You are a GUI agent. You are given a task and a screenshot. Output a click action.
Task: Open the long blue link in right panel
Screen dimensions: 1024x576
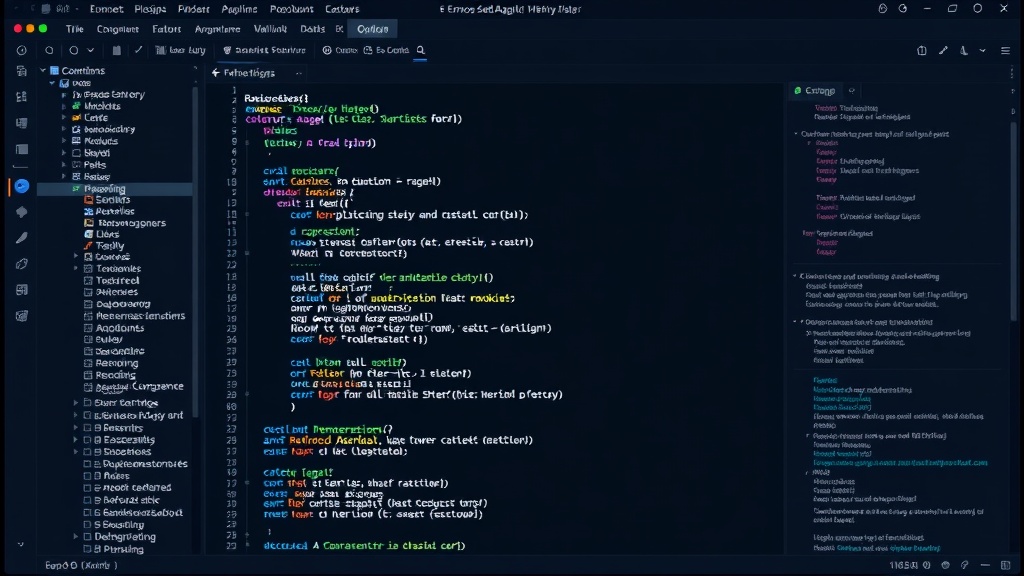point(900,462)
